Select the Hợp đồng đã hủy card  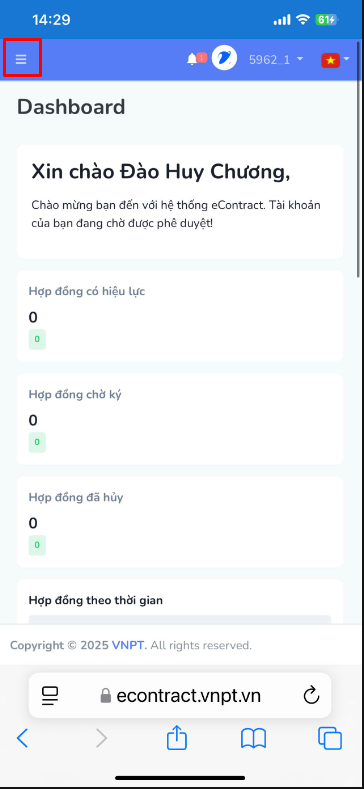point(180,522)
